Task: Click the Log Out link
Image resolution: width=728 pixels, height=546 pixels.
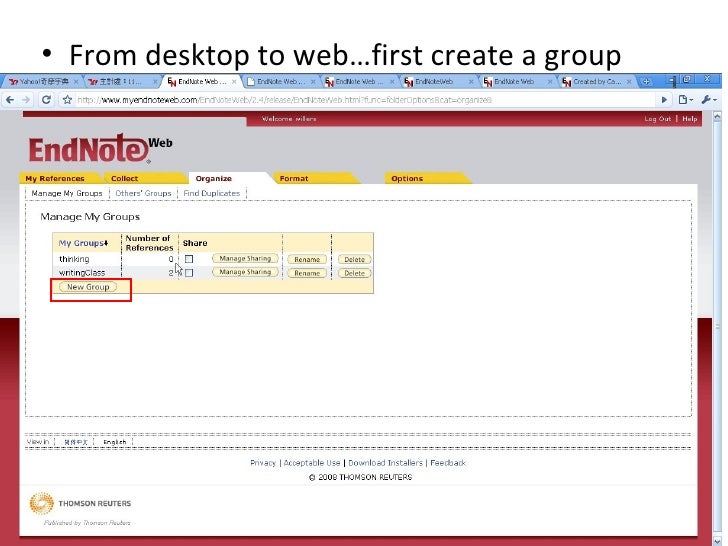Action: click(657, 119)
